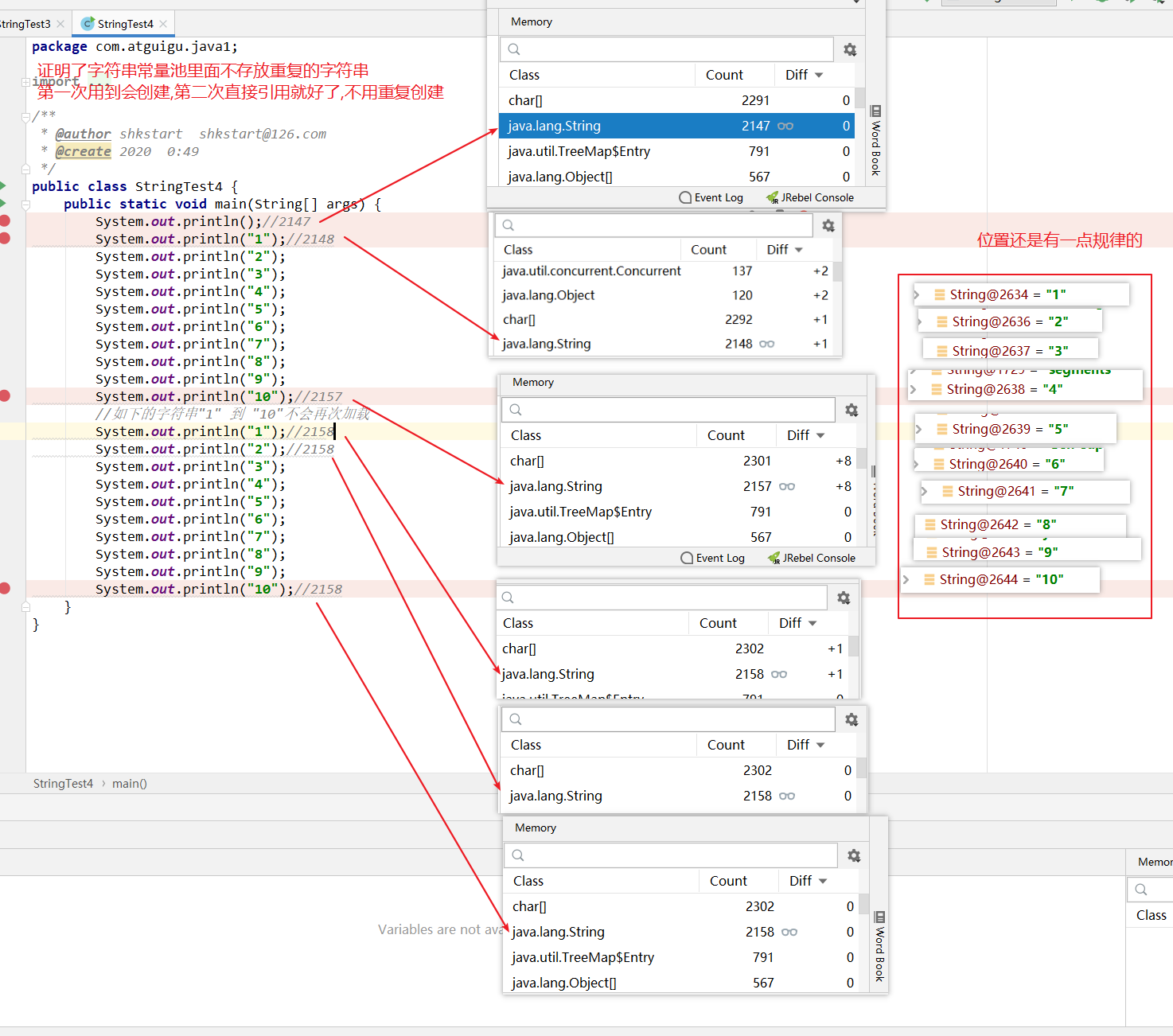Click Diff sort arrow in panel showing String 2157
1173x1036 pixels.
click(x=820, y=435)
